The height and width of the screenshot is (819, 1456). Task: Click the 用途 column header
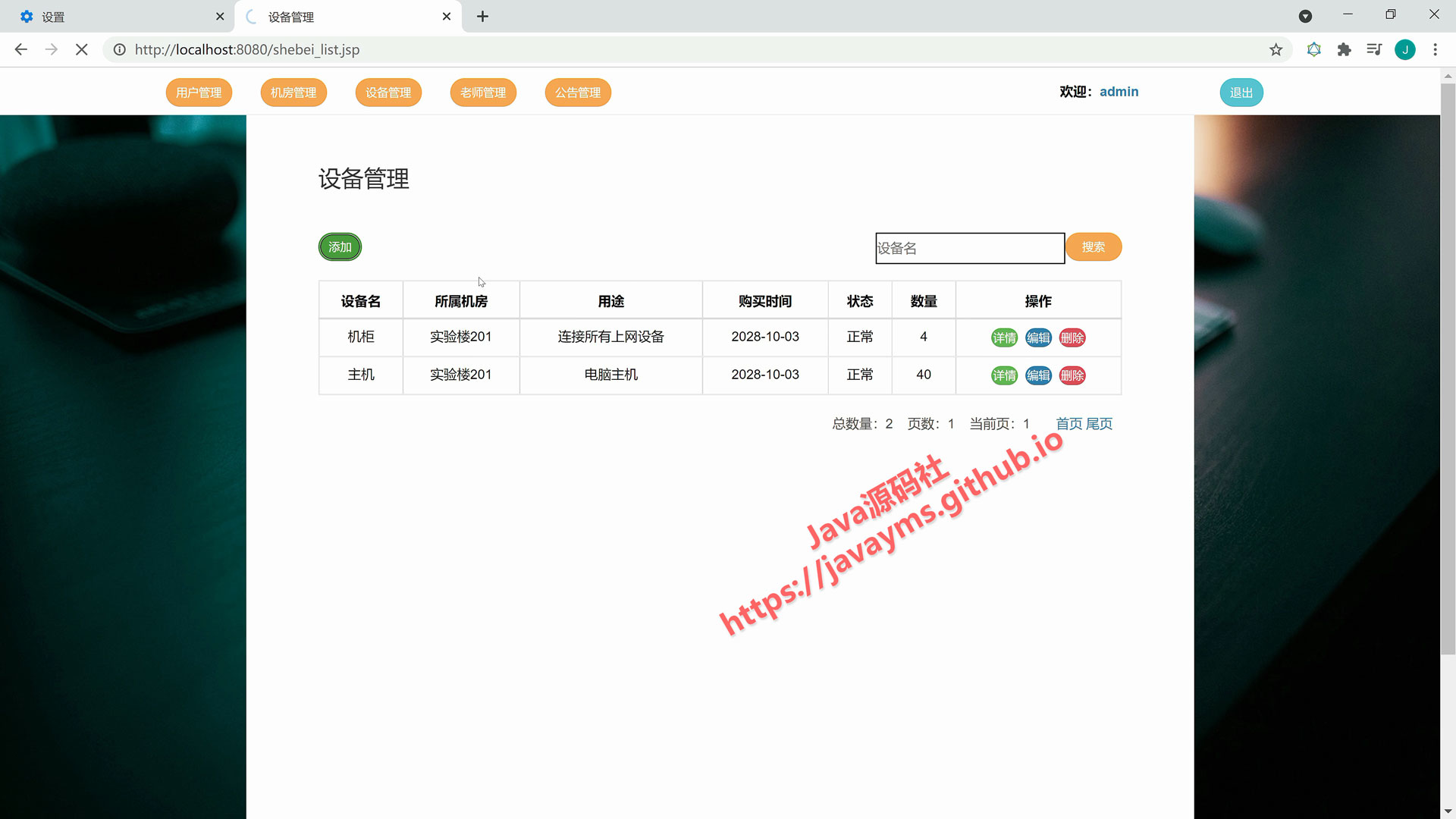611,301
